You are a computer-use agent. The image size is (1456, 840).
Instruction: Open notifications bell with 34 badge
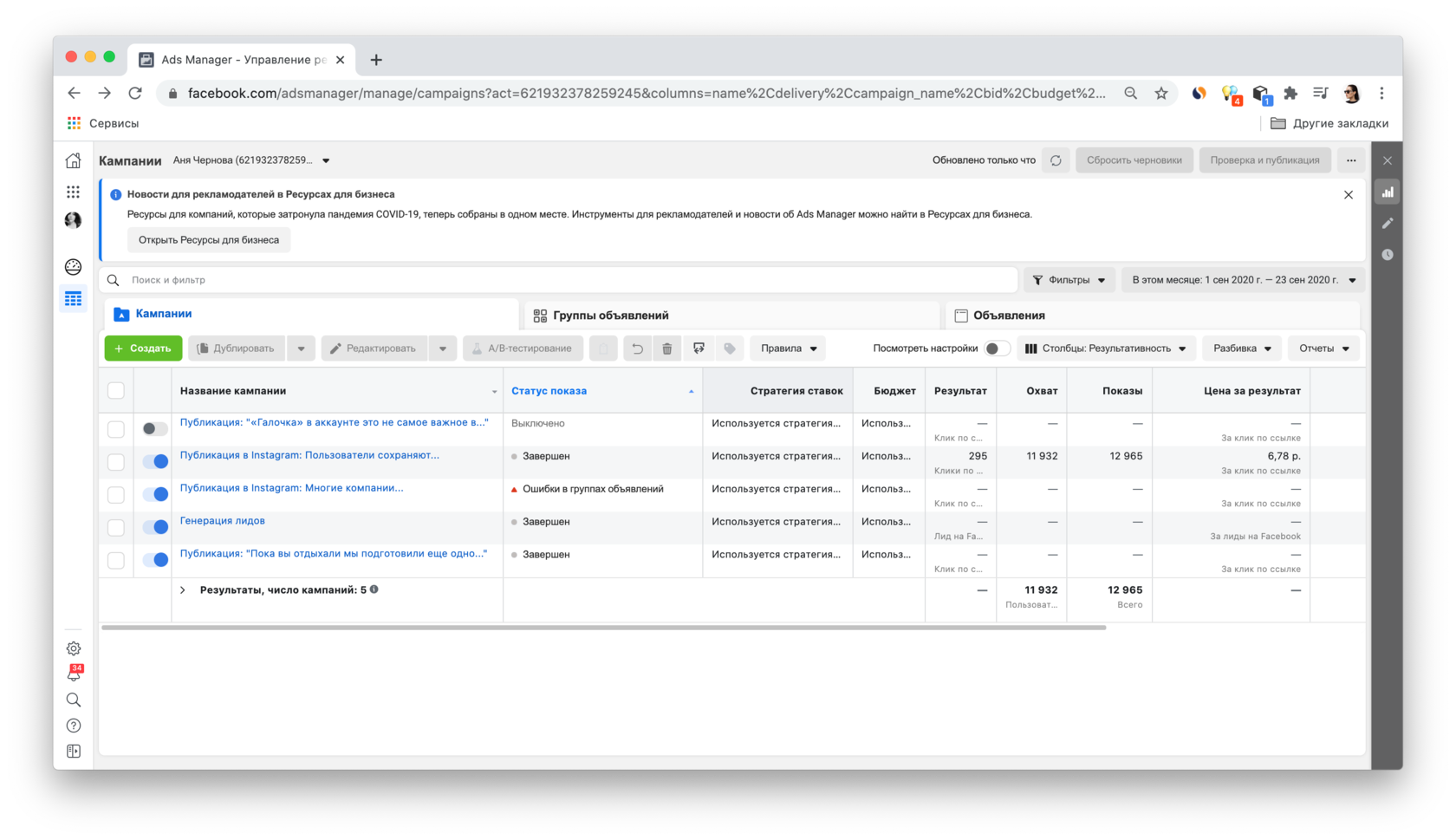pos(75,673)
